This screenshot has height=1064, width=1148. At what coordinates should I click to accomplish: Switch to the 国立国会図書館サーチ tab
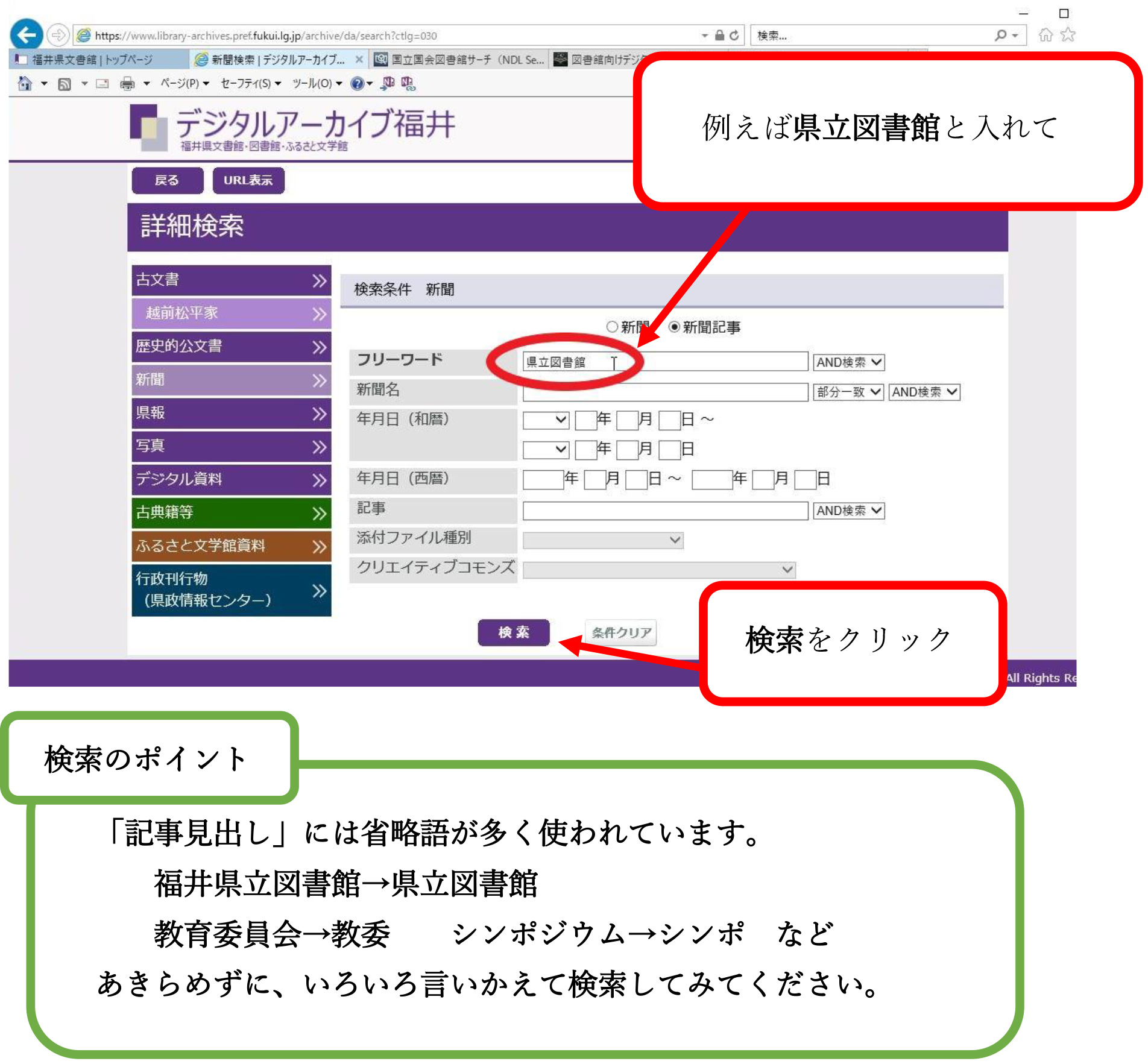tap(459, 59)
